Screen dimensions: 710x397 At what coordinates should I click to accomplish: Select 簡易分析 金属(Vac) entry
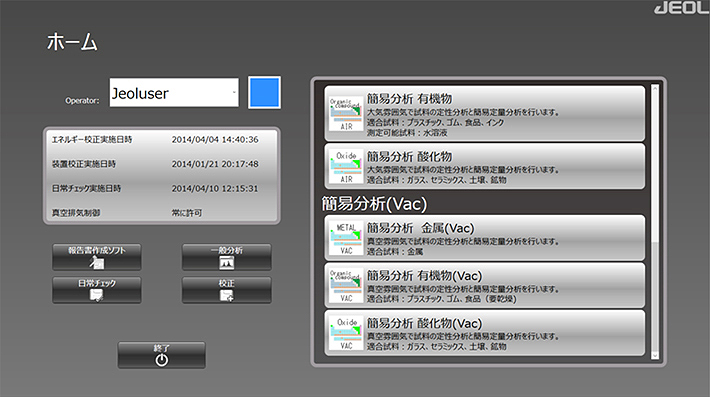485,238
